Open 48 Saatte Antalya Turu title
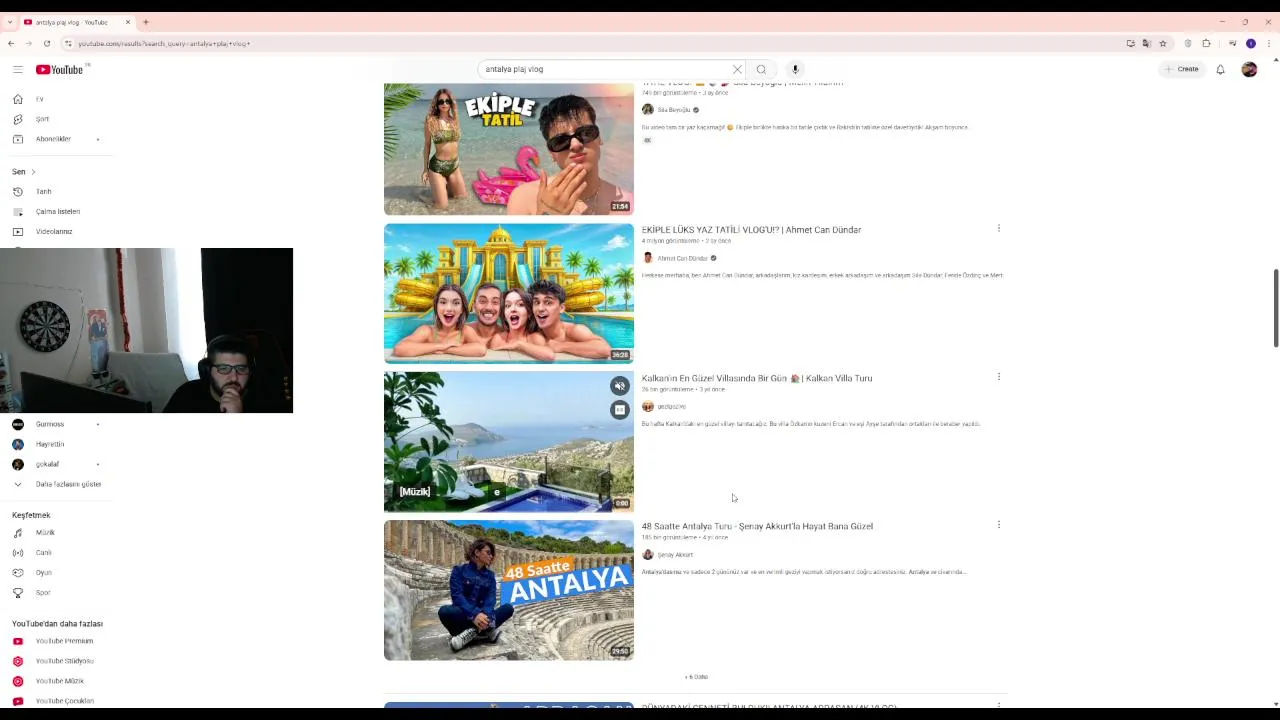The width and height of the screenshot is (1280, 720). [x=757, y=526]
